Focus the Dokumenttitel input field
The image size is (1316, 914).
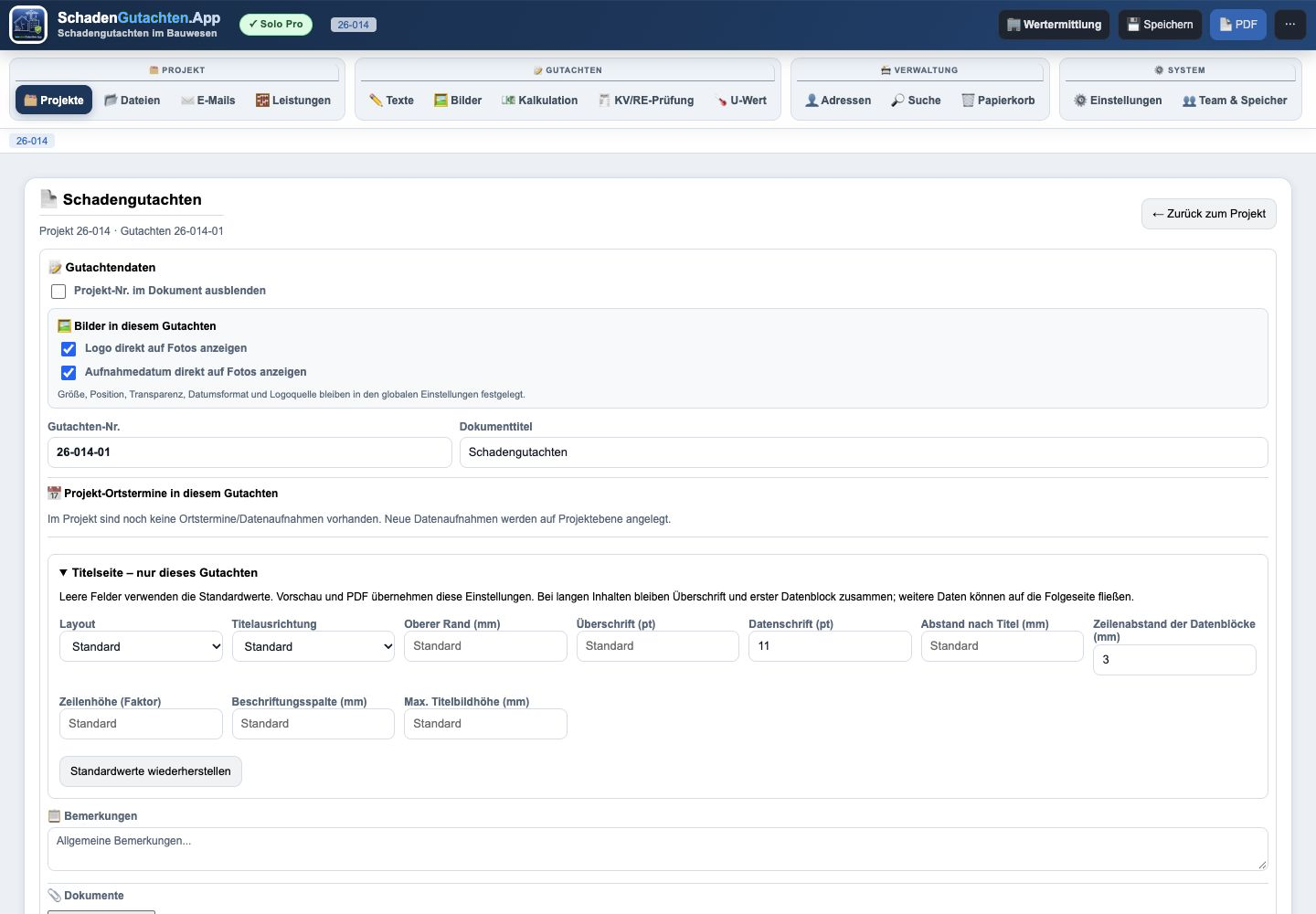click(x=864, y=452)
